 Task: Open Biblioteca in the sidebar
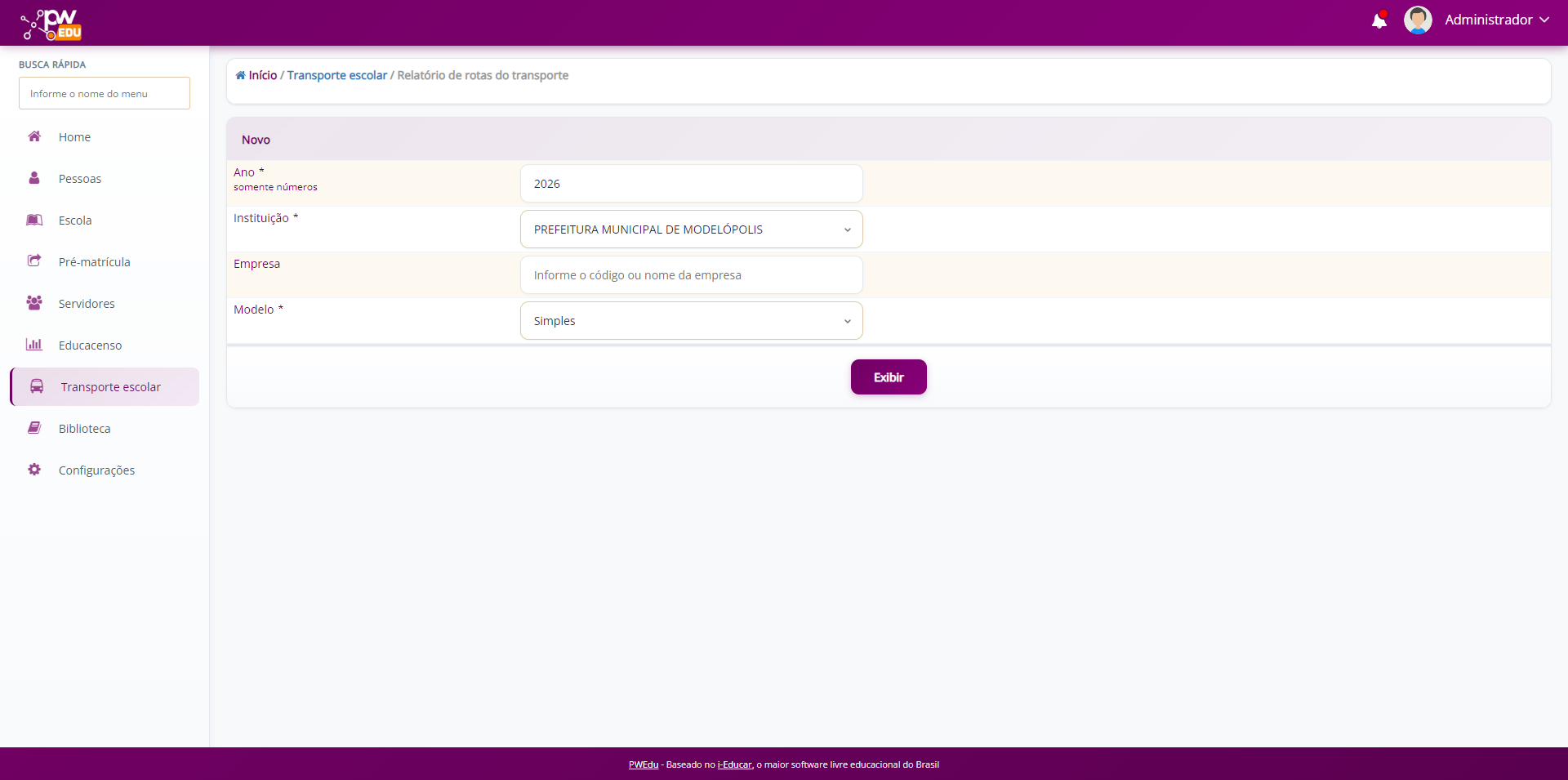[84, 429]
